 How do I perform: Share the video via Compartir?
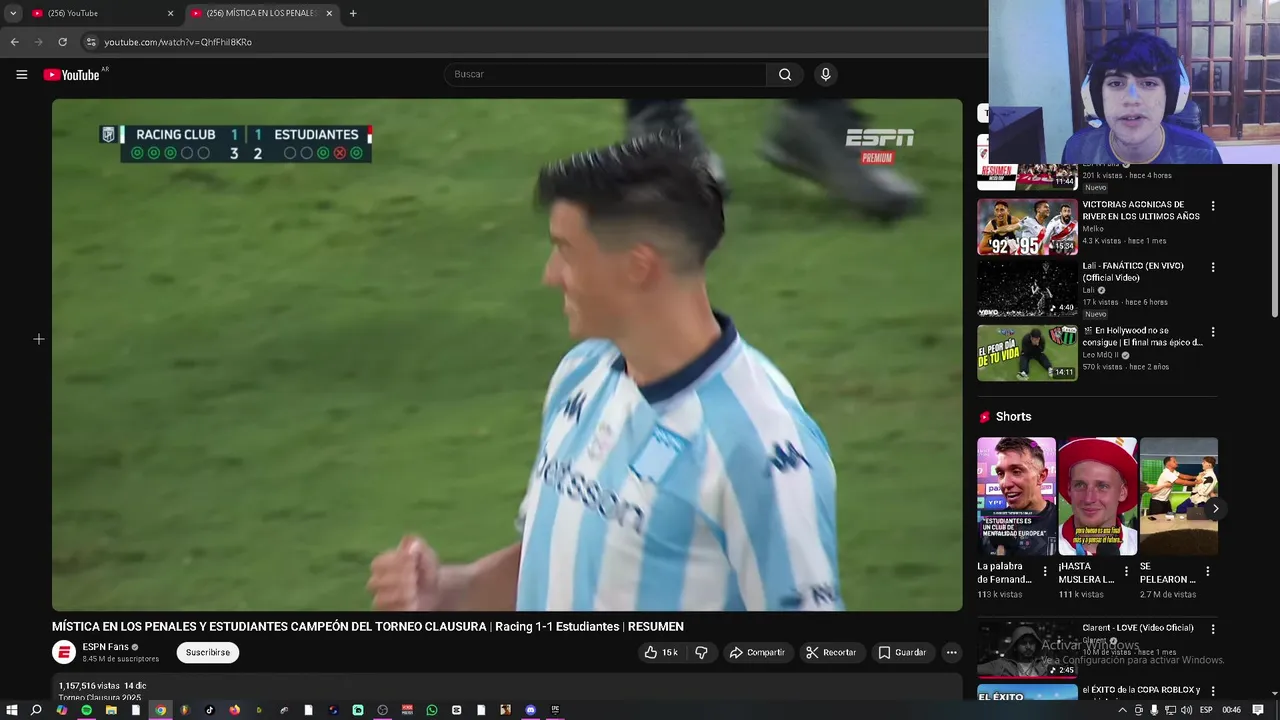click(x=757, y=652)
